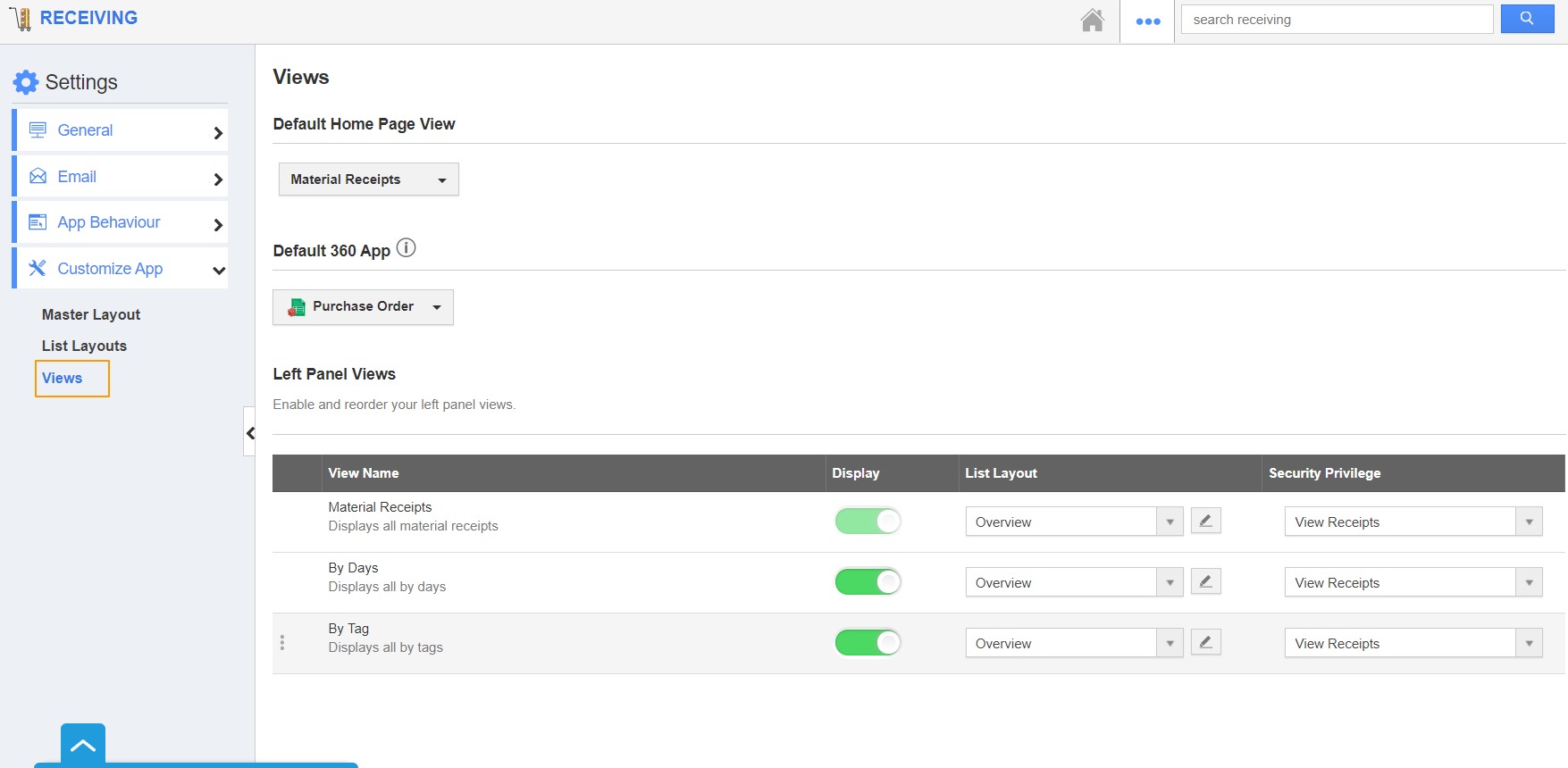The height and width of the screenshot is (768, 1568).
Task: Edit the Material Receipts list layout
Action: 1205,521
